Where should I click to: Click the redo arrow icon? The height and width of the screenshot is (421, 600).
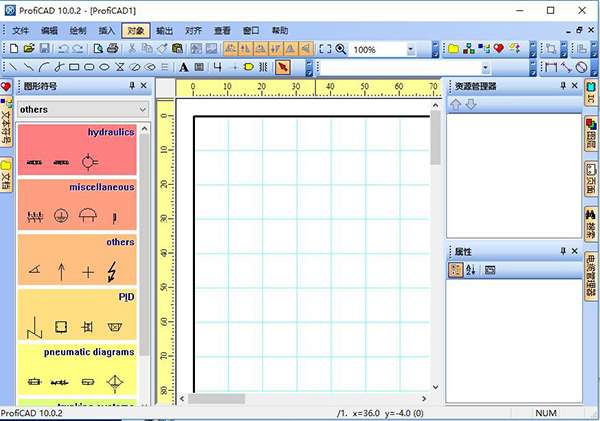coord(78,49)
